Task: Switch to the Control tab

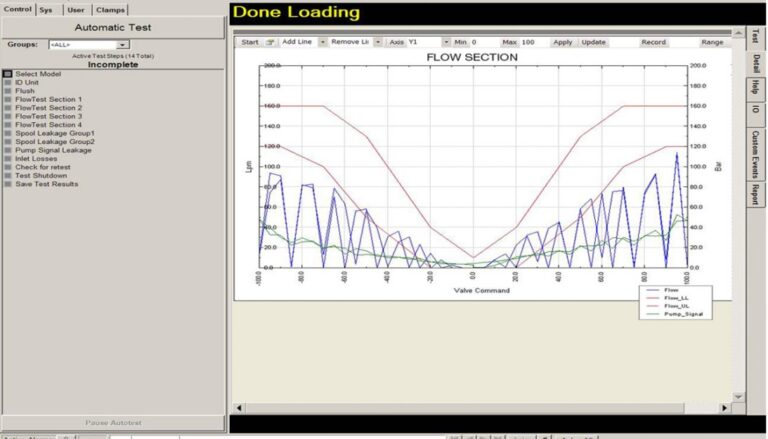Action: pos(18,9)
